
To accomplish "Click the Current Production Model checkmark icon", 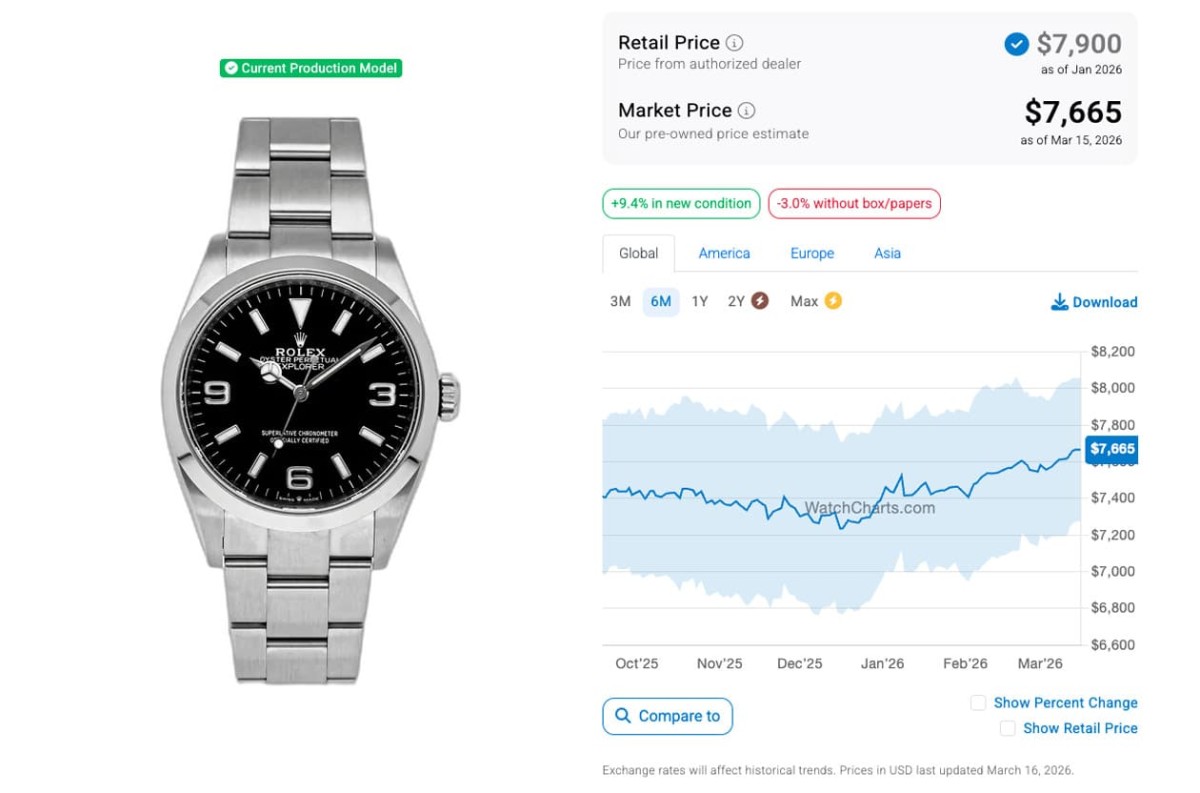I will (231, 68).
